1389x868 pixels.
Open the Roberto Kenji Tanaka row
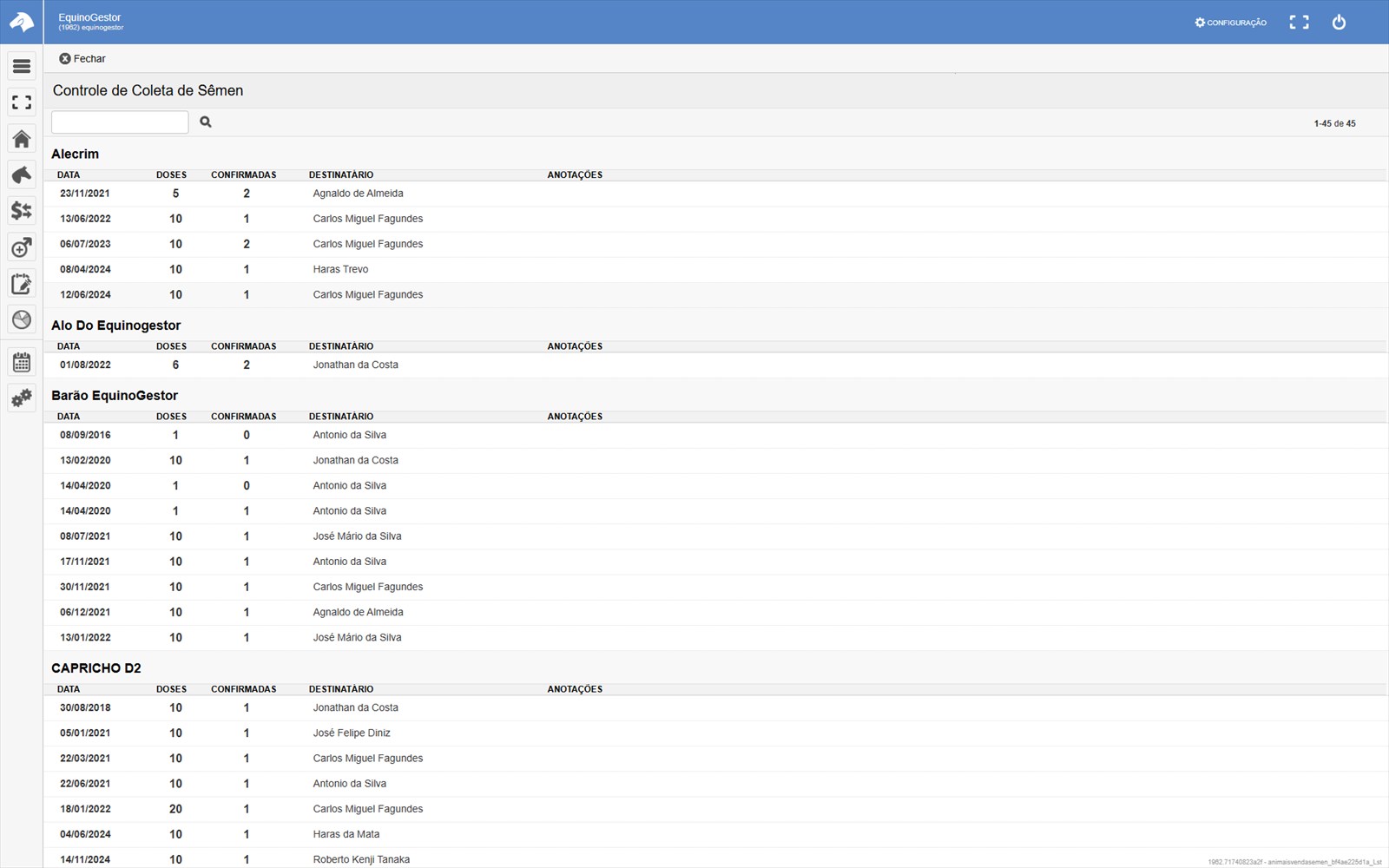click(x=715, y=858)
